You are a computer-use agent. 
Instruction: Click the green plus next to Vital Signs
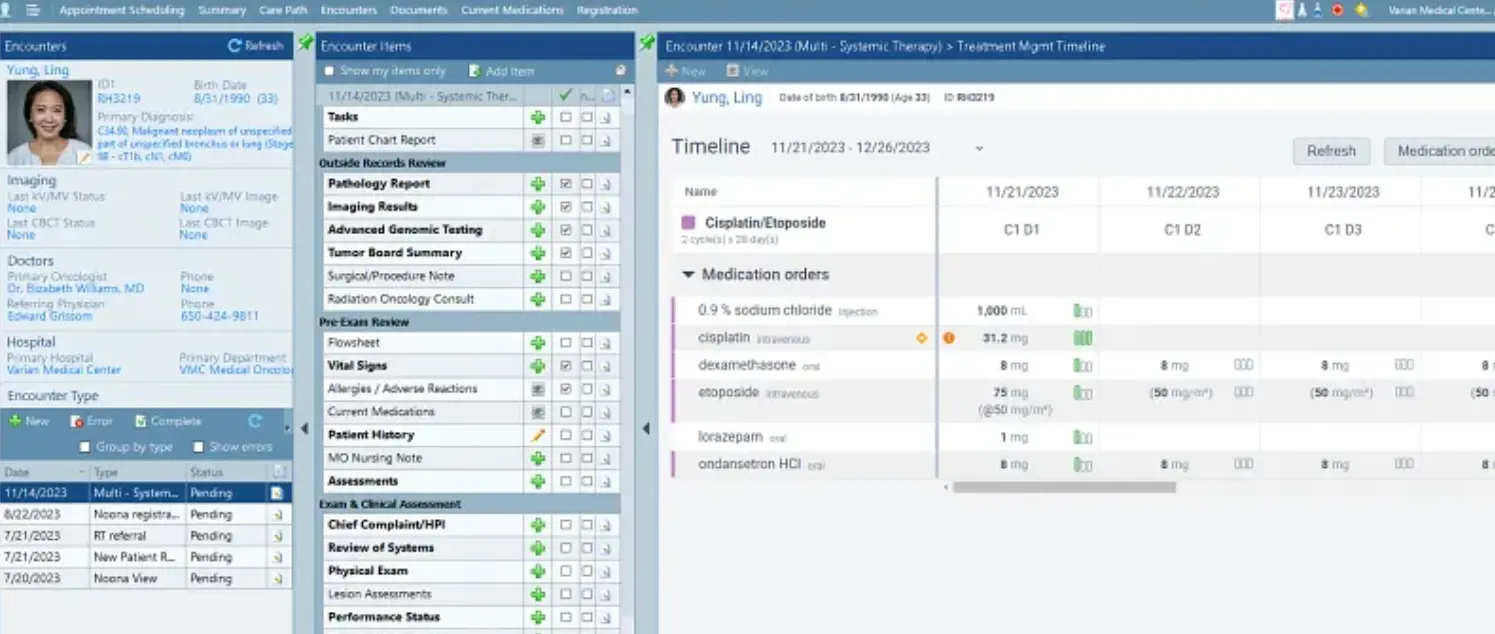click(538, 365)
